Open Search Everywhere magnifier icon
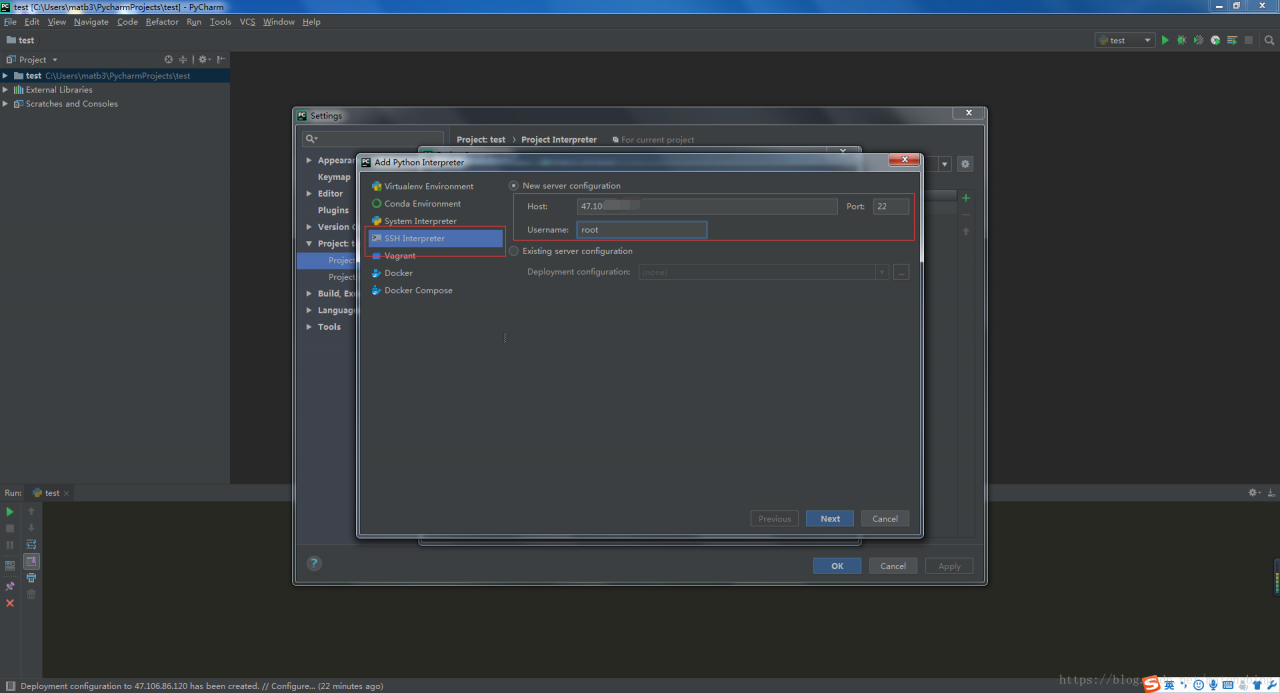The image size is (1280, 693). (1270, 40)
